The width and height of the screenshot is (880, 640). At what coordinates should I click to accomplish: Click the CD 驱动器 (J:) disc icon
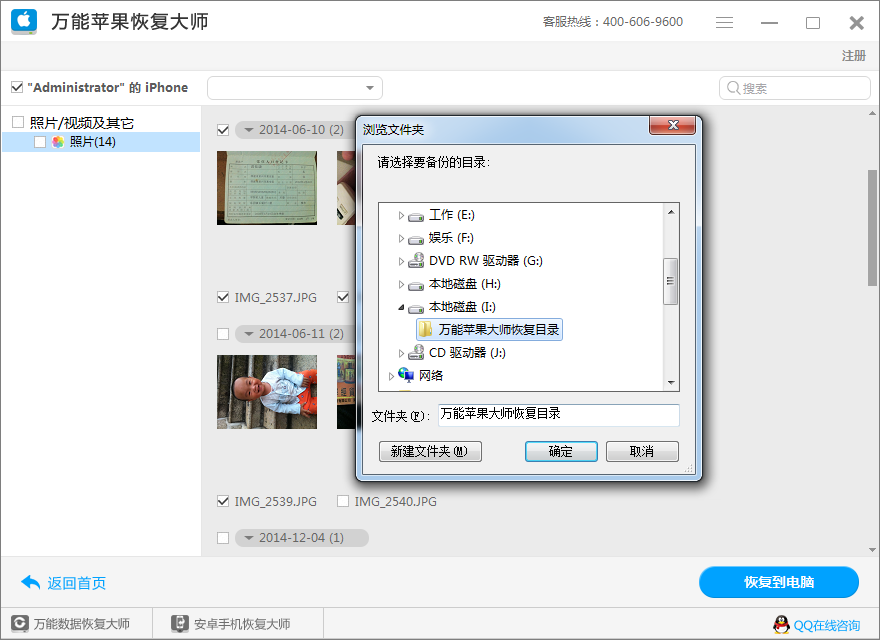coord(417,354)
